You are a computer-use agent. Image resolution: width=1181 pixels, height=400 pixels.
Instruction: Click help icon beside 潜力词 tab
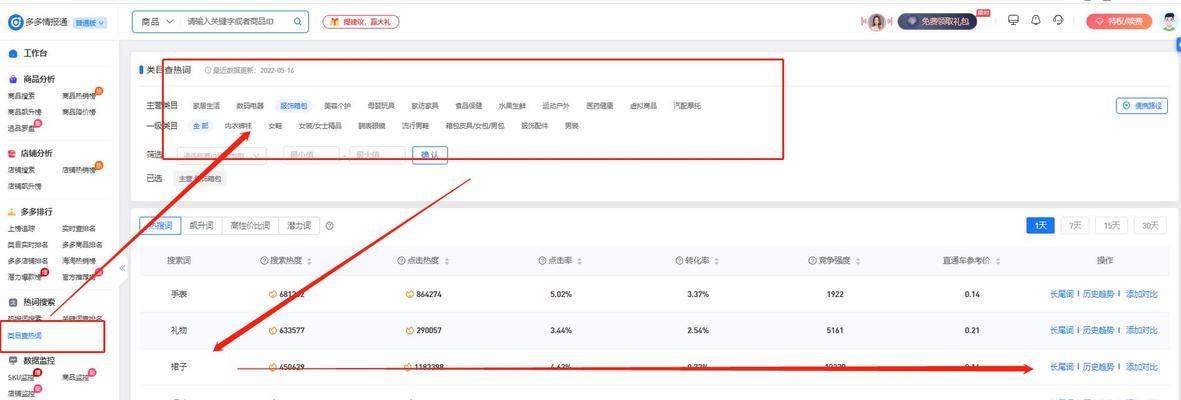[x=329, y=226]
